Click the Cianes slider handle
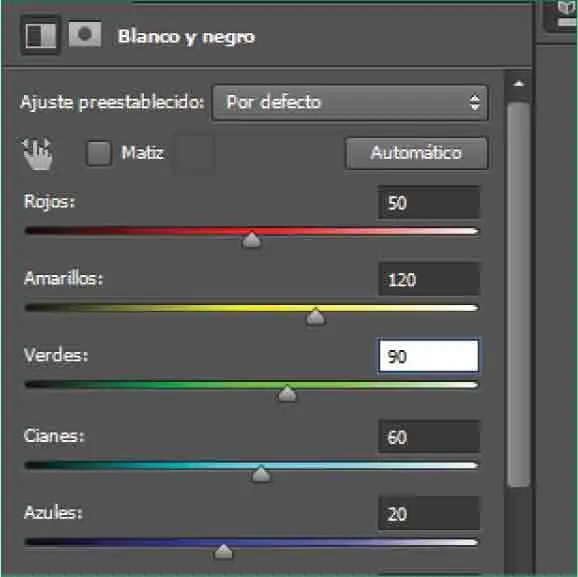This screenshot has width=578, height=577. [261, 474]
